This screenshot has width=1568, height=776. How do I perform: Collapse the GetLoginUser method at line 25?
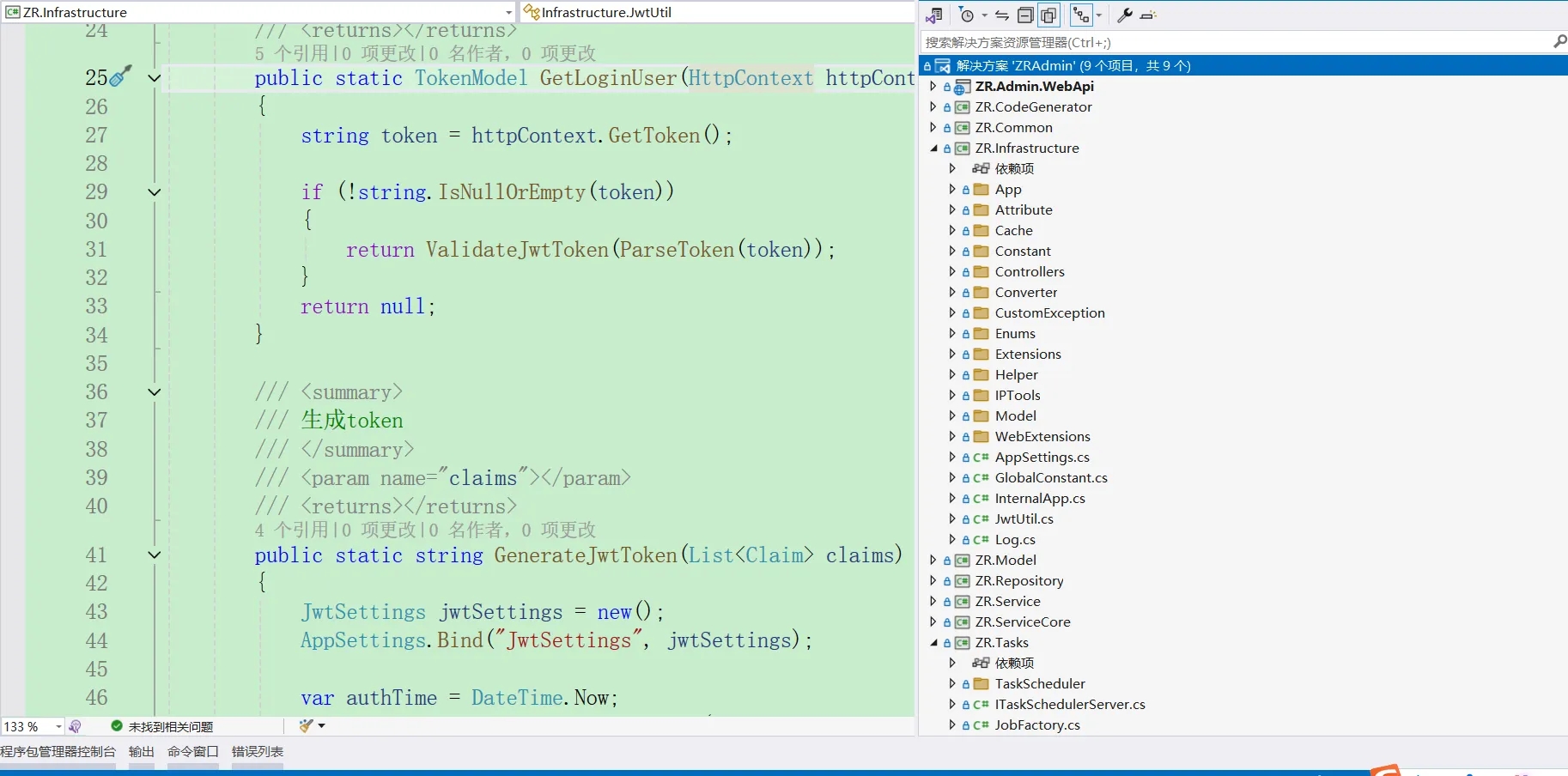pos(155,78)
